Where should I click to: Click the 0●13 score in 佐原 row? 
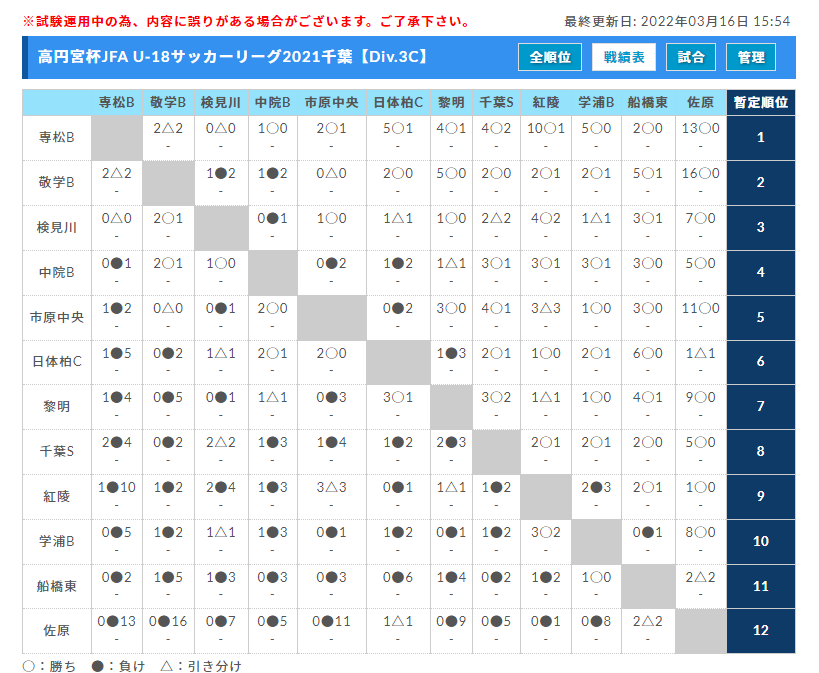pos(116,622)
